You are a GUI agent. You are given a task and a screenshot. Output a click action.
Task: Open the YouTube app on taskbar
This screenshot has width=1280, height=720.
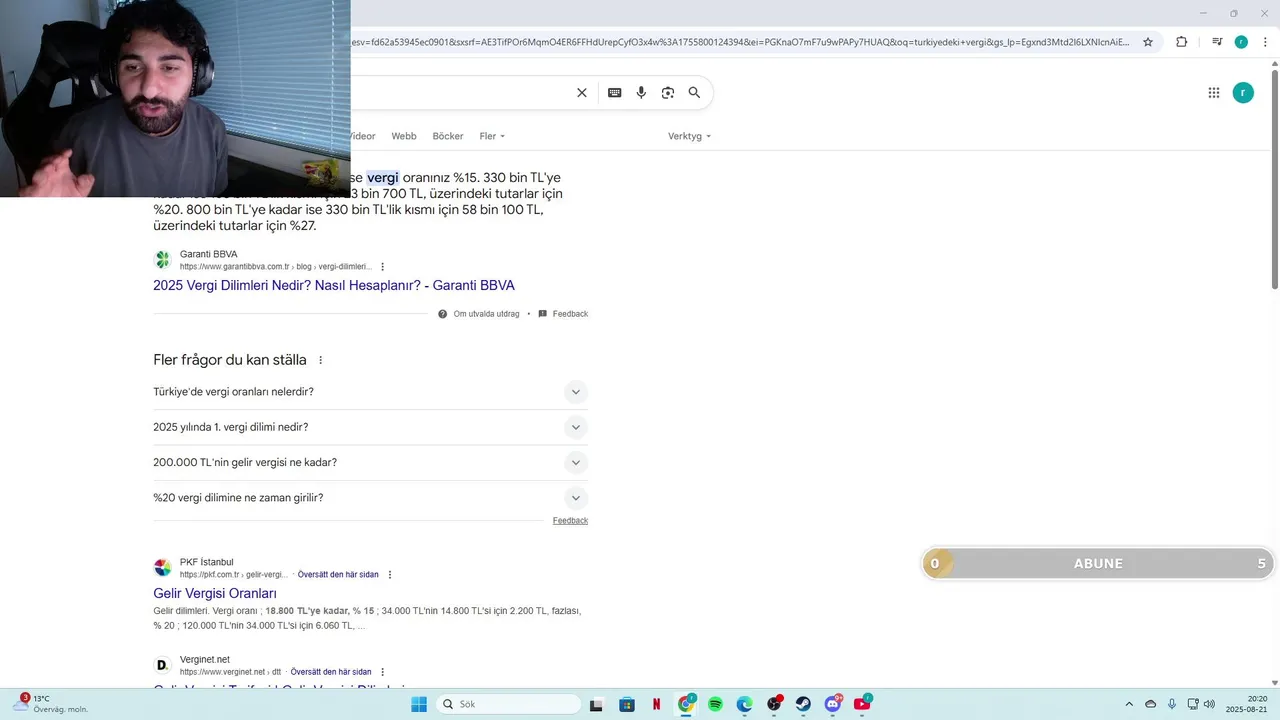point(862,704)
